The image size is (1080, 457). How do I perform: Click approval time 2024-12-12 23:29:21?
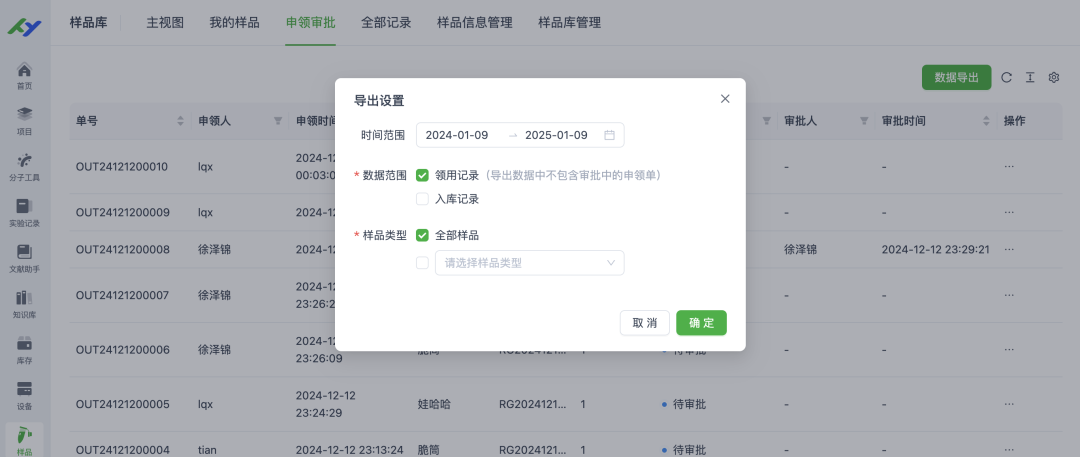tap(935, 249)
